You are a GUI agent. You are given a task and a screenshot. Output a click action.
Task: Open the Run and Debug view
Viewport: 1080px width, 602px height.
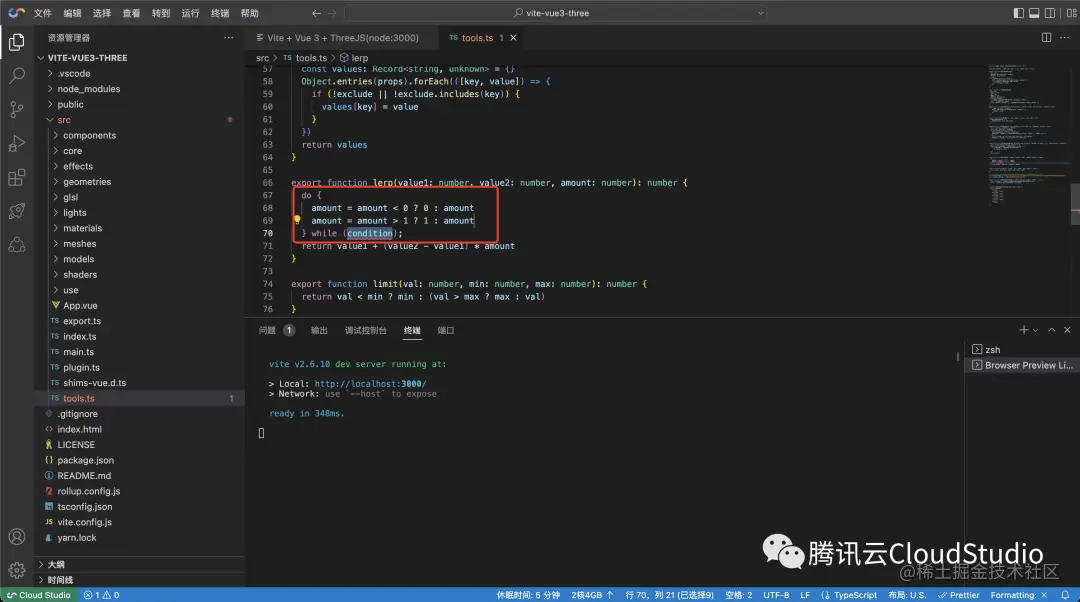pos(17,143)
